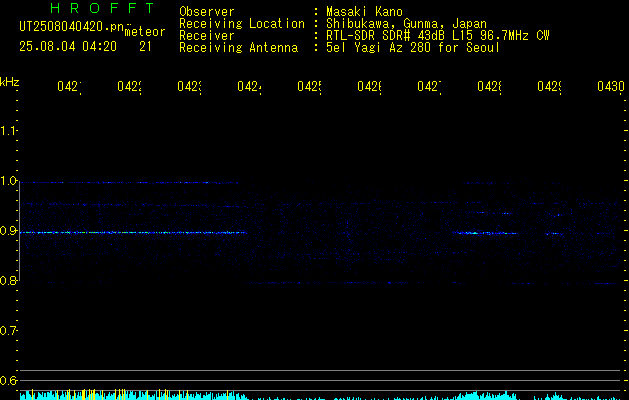The height and width of the screenshot is (400, 629).
Task: Click the yellow 'meteor' label
Action: coord(145,32)
